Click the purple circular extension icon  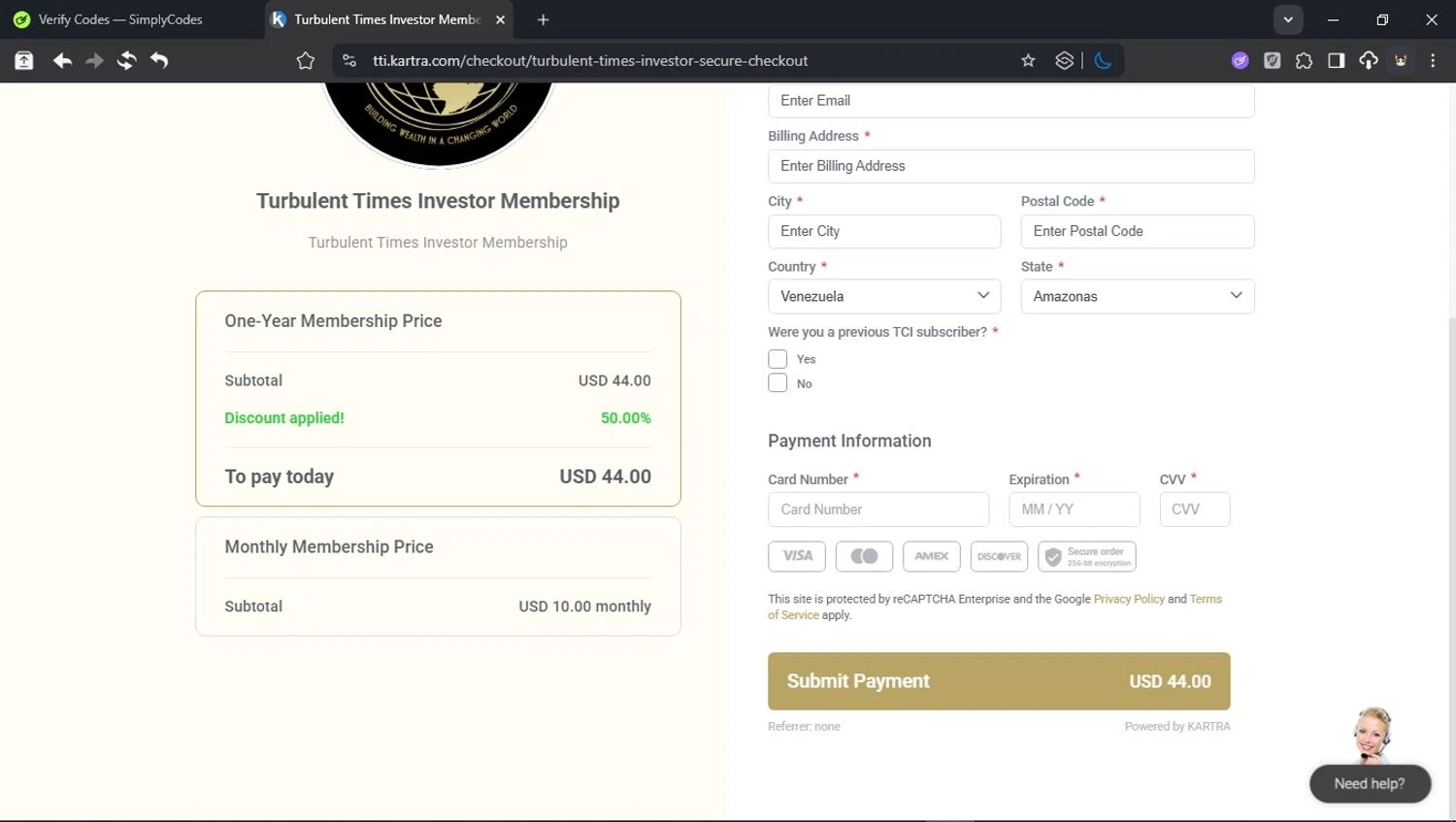coord(1240,61)
